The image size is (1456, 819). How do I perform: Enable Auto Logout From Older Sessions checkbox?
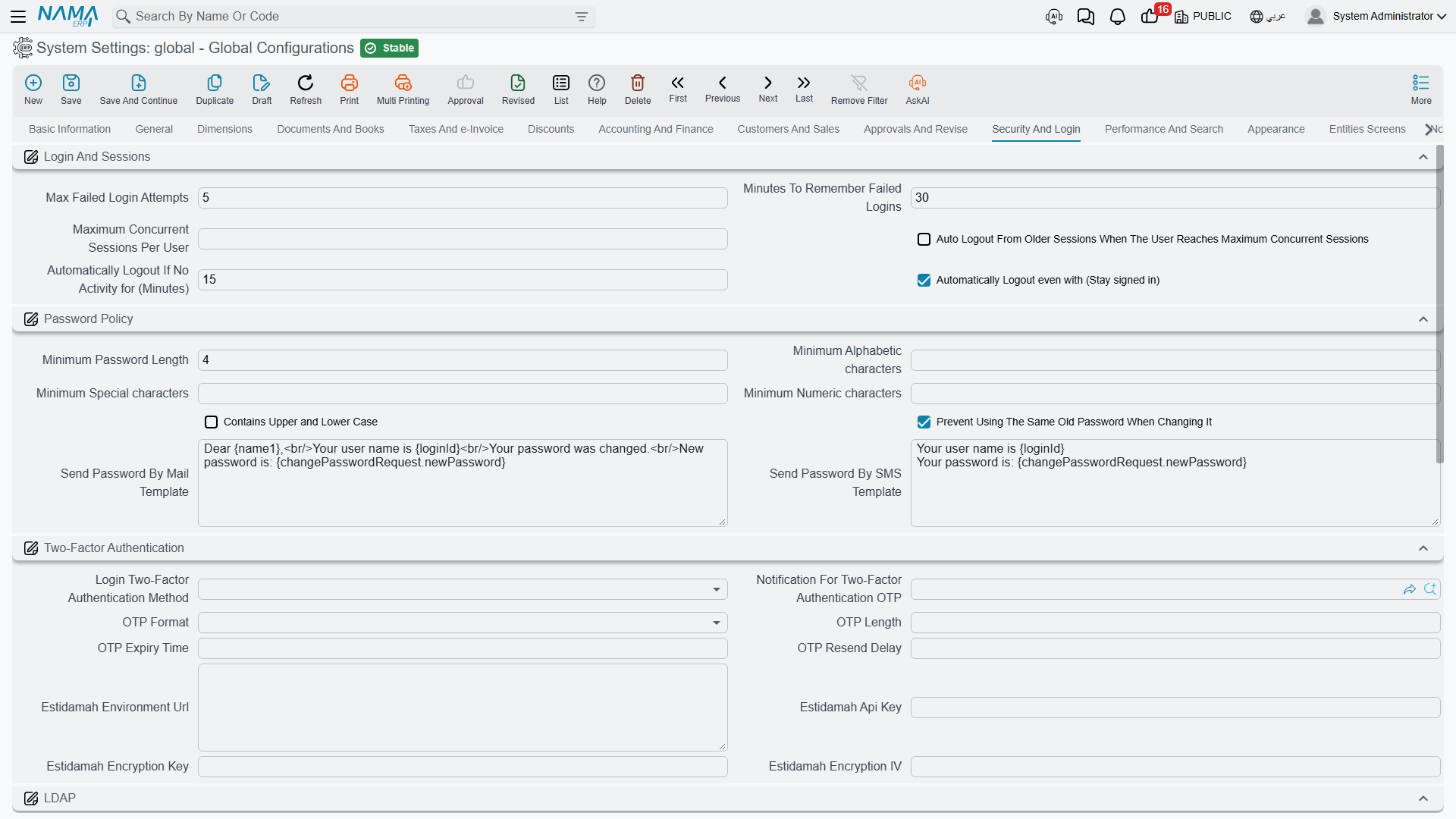pyautogui.click(x=924, y=240)
